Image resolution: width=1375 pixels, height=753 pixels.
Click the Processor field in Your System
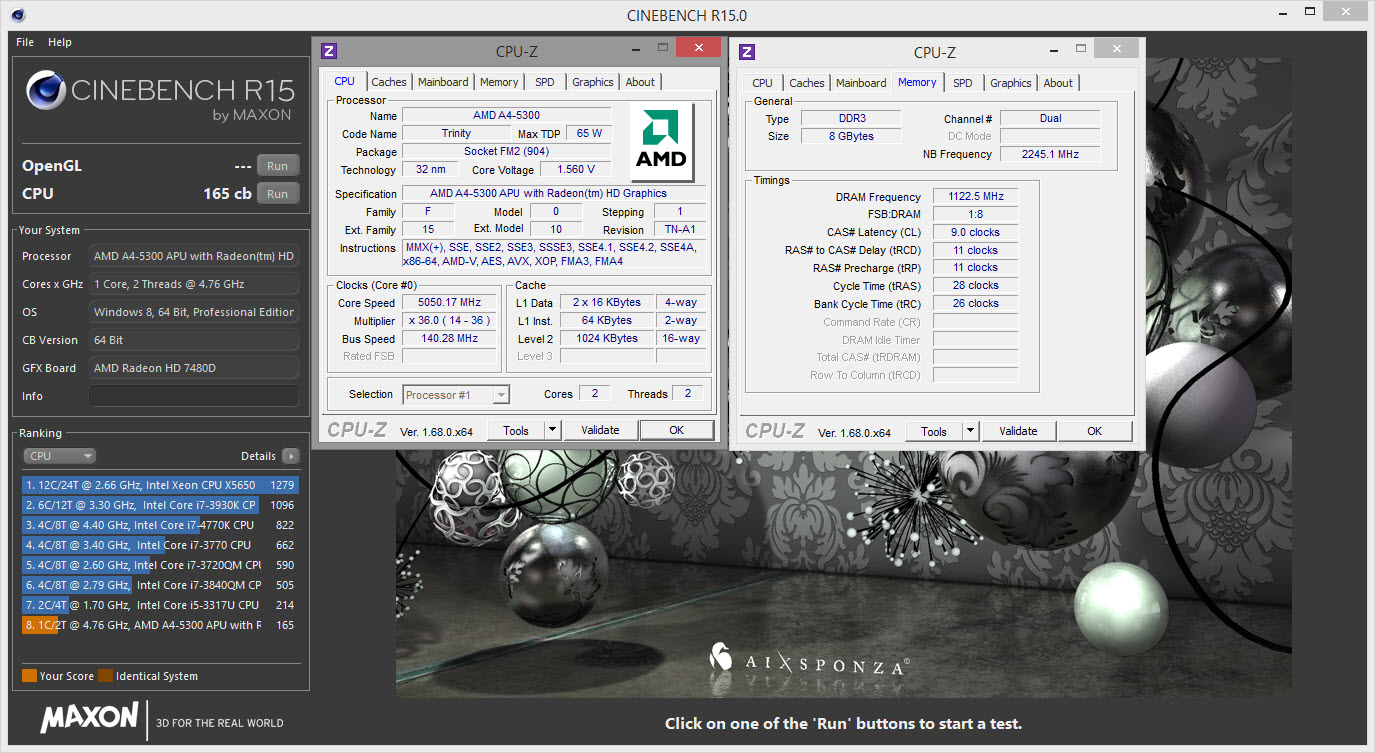pyautogui.click(x=194, y=256)
